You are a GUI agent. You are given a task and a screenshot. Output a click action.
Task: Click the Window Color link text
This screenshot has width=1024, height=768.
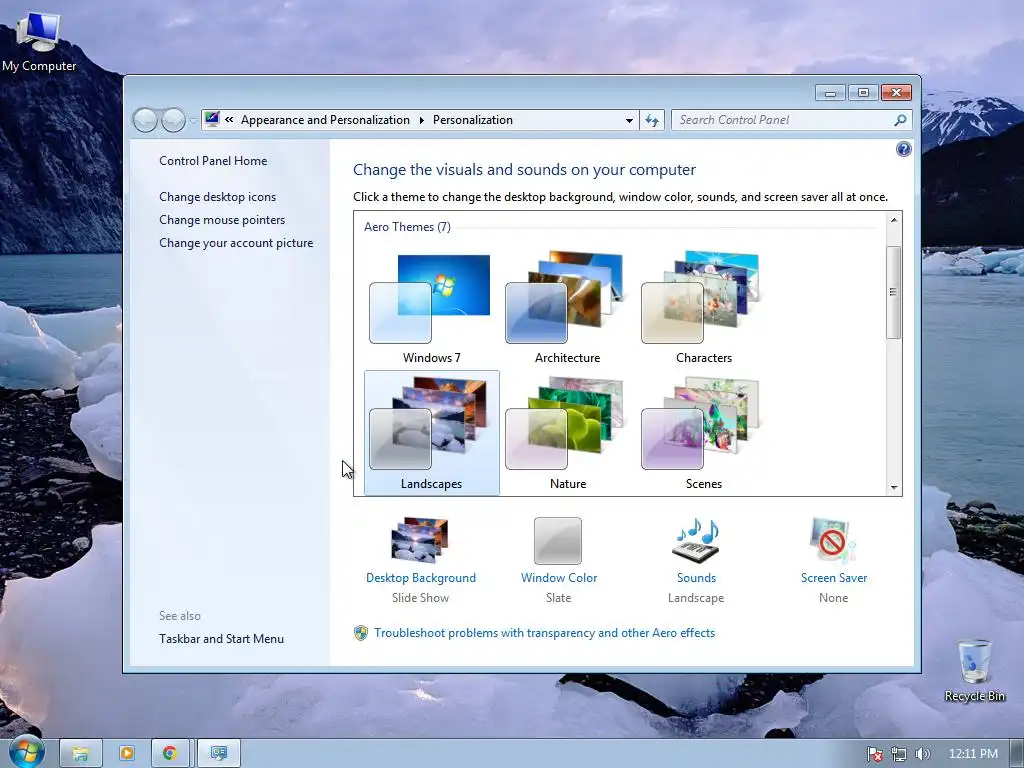559,578
